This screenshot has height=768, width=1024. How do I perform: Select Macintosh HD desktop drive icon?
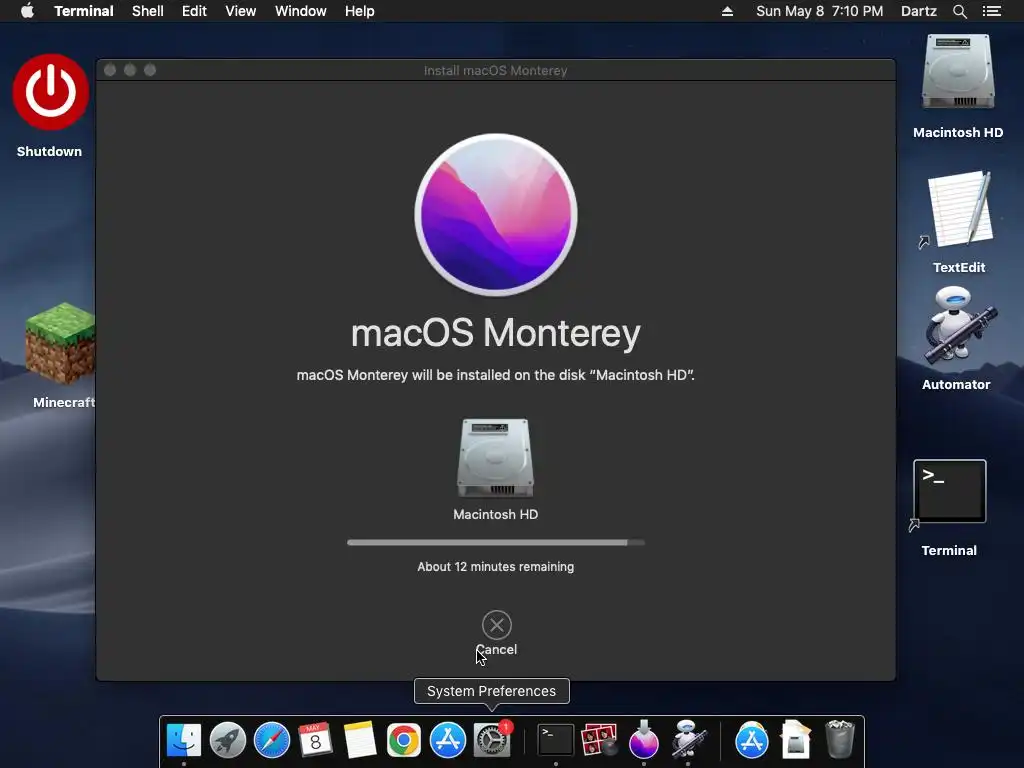point(958,73)
